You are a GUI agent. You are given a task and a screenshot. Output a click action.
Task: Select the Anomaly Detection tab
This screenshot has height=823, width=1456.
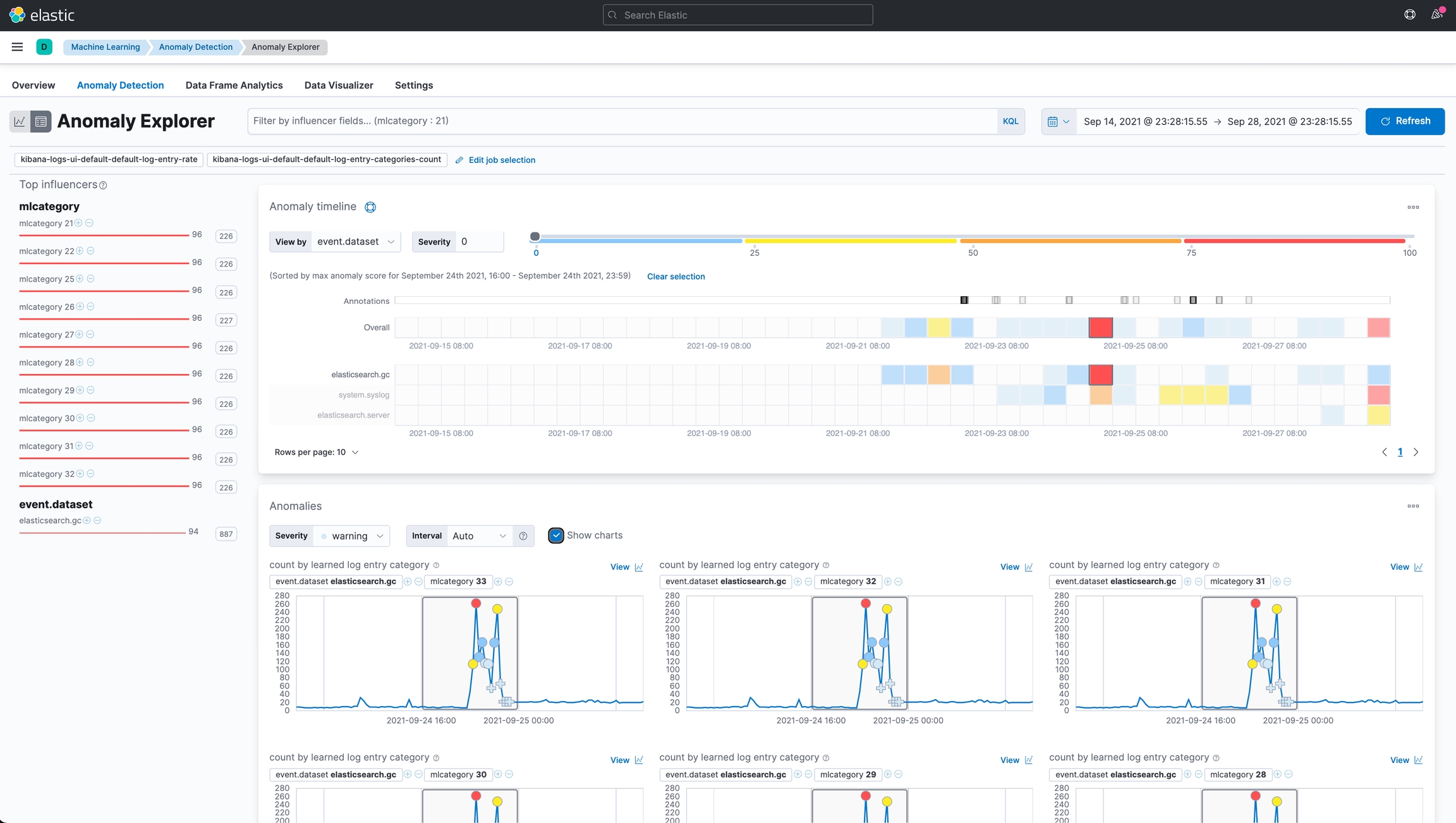pyautogui.click(x=120, y=85)
